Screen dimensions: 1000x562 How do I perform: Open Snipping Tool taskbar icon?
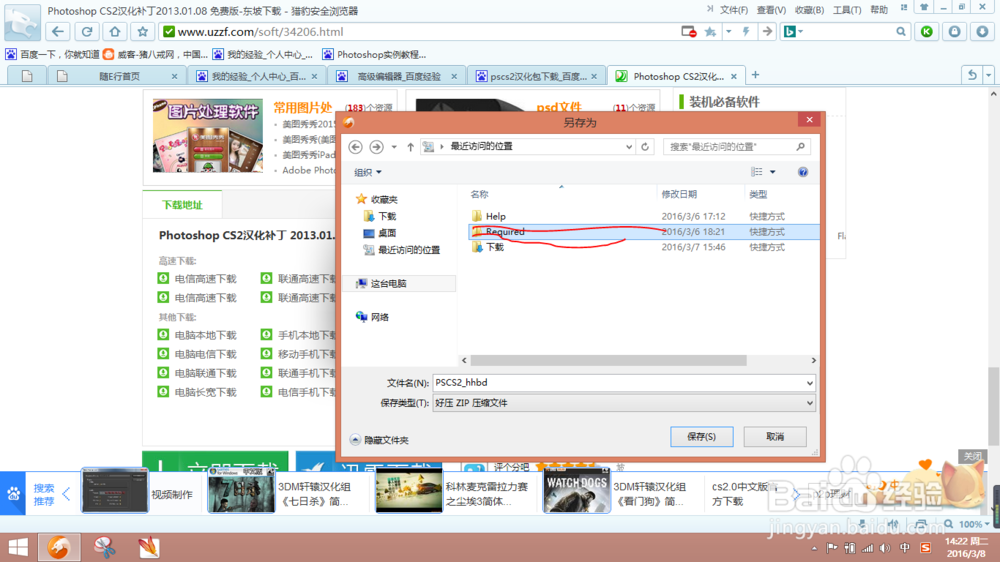click(104, 547)
